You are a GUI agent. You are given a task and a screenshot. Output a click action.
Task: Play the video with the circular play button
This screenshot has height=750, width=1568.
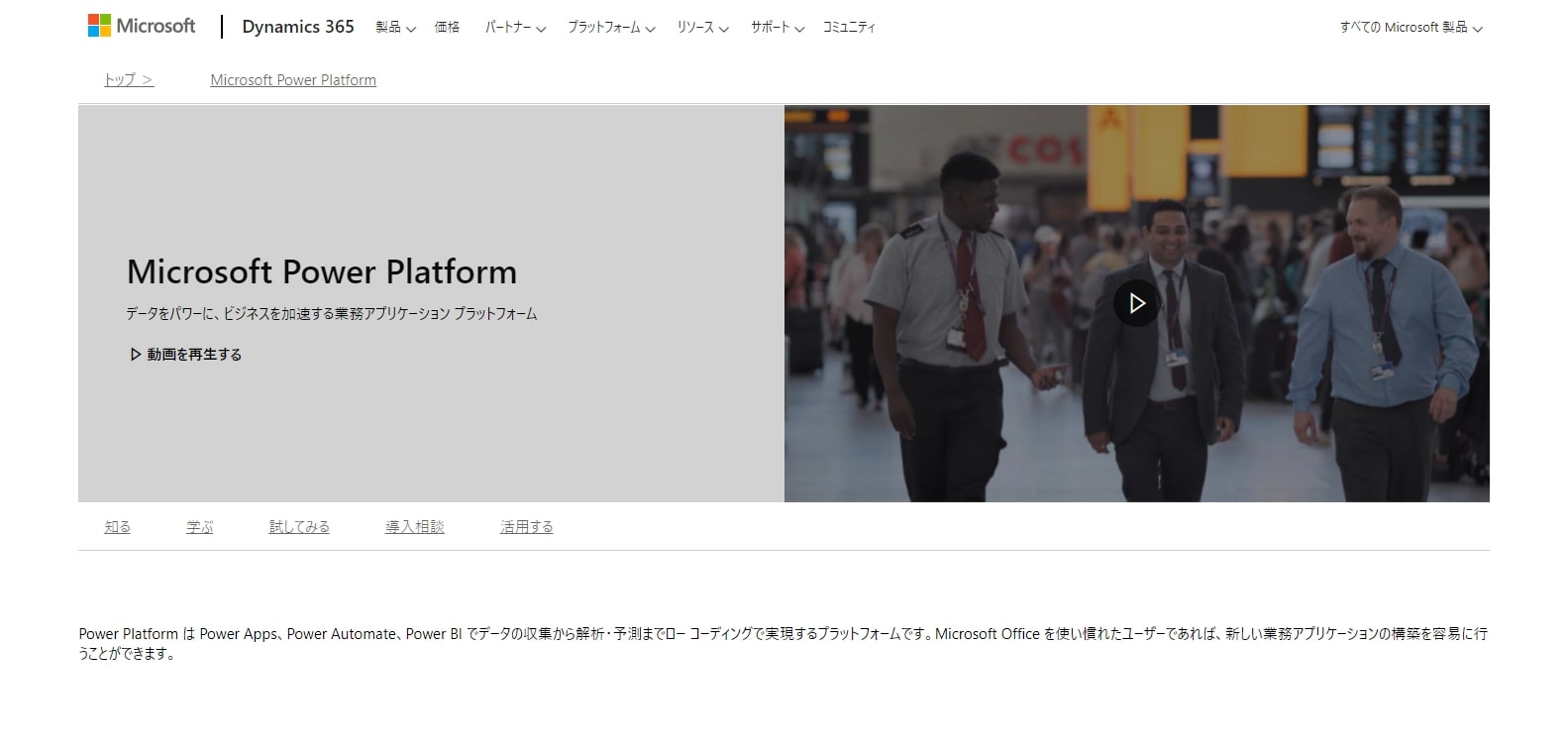click(x=1136, y=303)
